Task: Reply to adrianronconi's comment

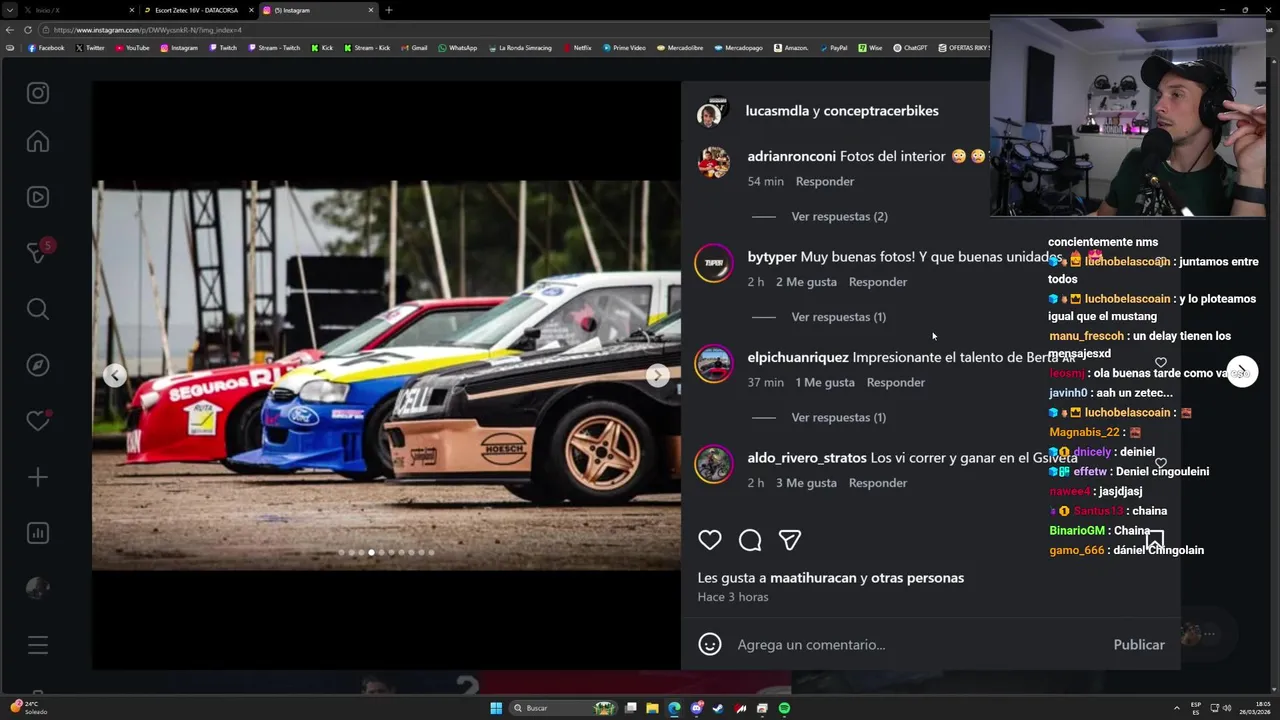Action: click(825, 181)
